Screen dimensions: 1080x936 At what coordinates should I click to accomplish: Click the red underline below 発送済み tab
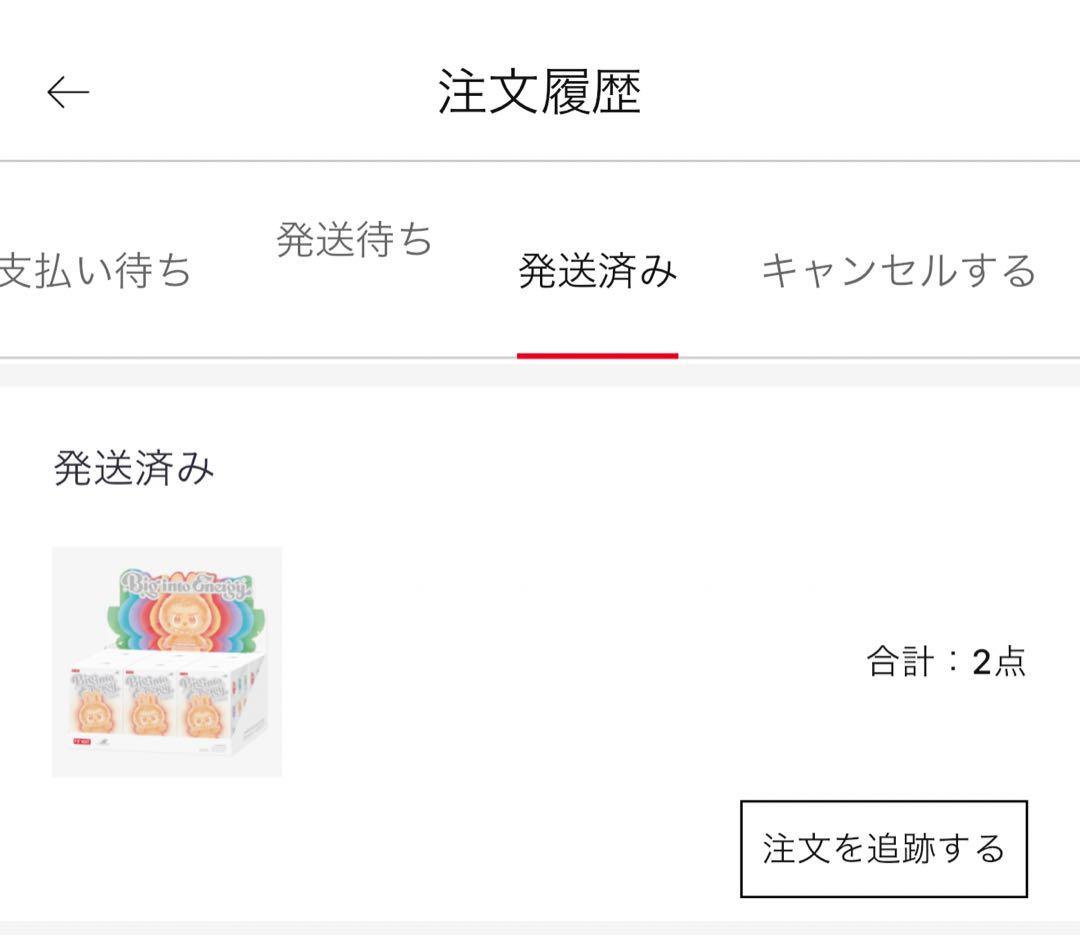[597, 355]
